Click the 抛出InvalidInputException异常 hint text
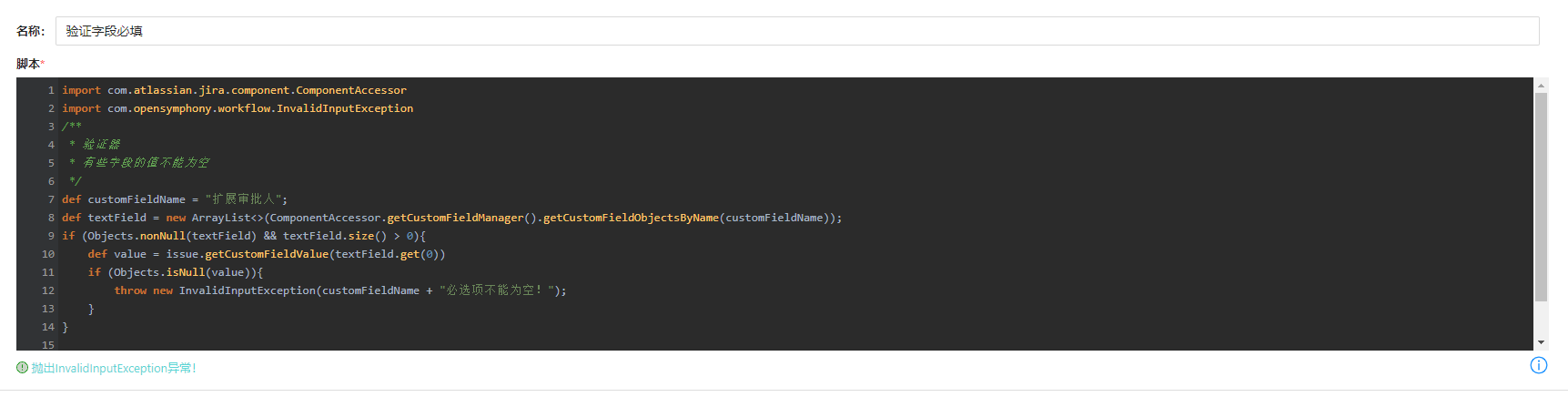 (x=113, y=368)
